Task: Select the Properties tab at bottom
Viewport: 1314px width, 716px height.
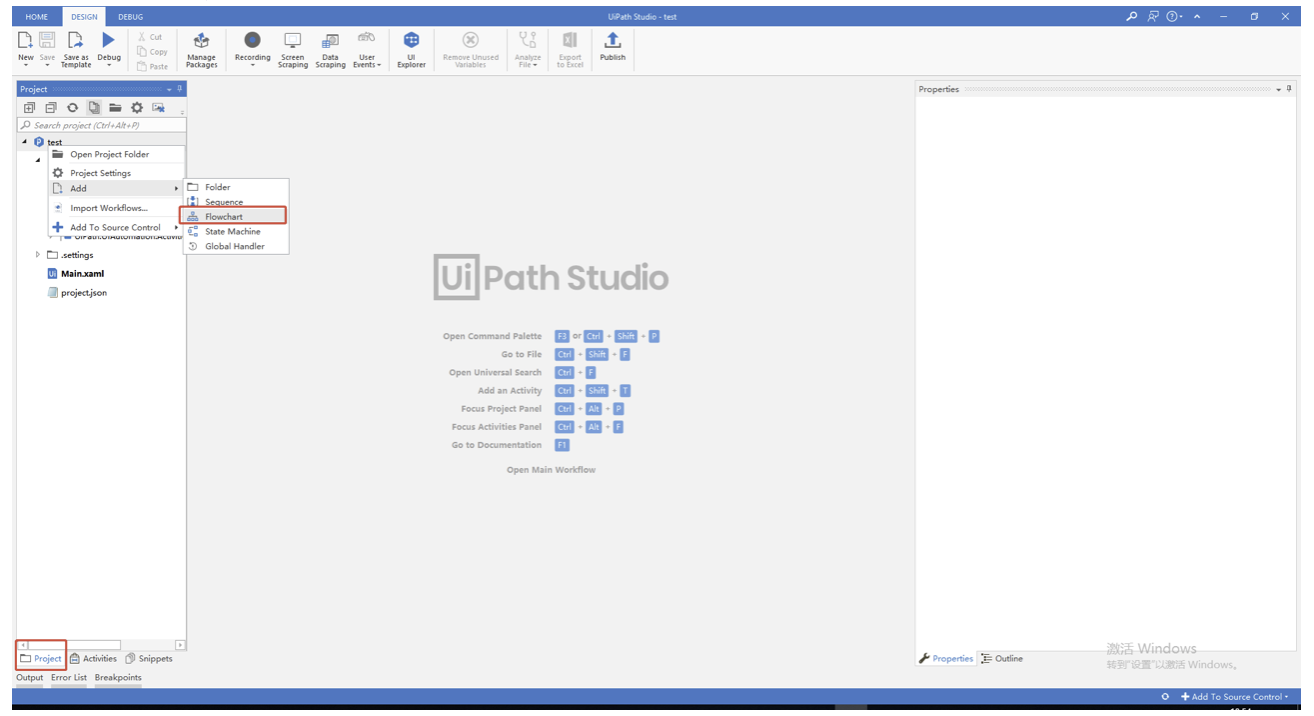Action: pos(946,658)
